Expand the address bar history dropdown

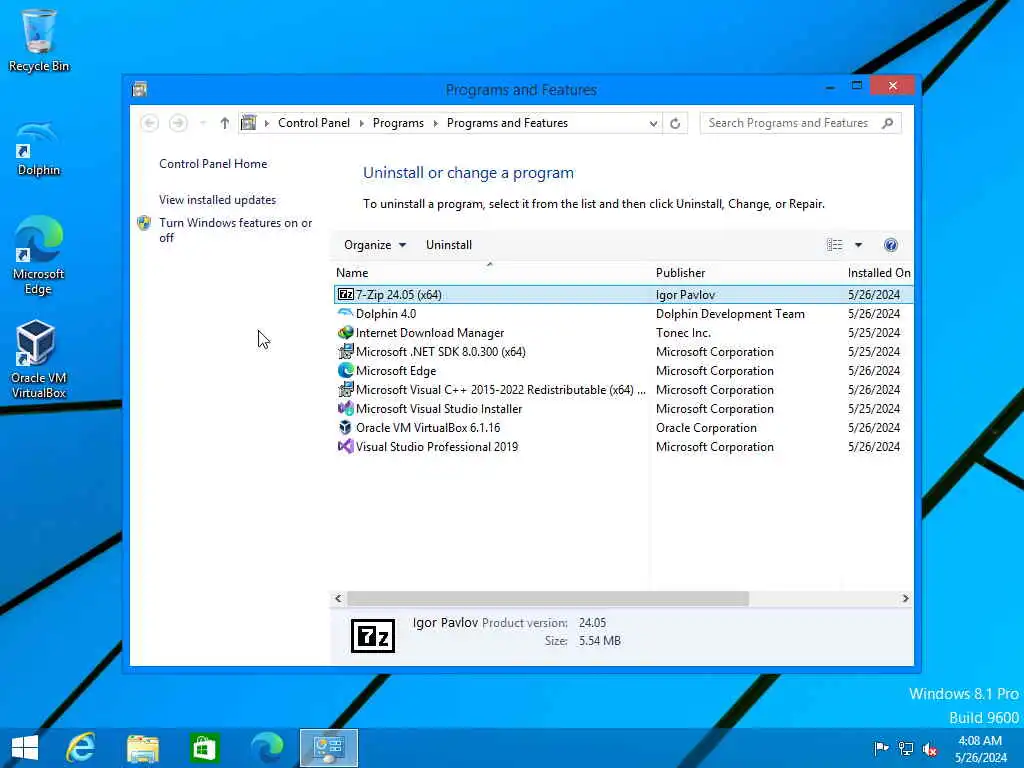[653, 123]
